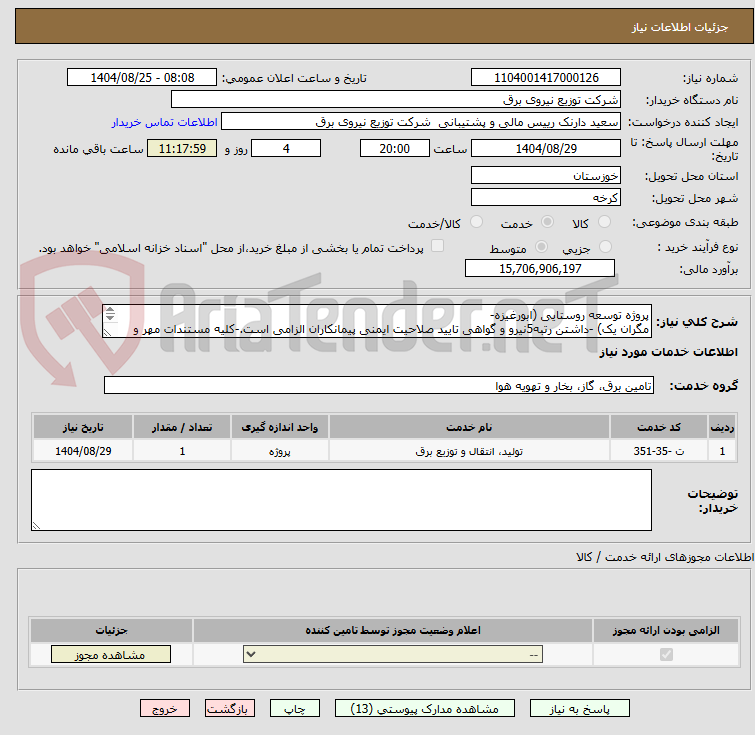This screenshot has width=755, height=735.
Task: Toggle the mandatory permit checkbox
Action: (x=666, y=655)
